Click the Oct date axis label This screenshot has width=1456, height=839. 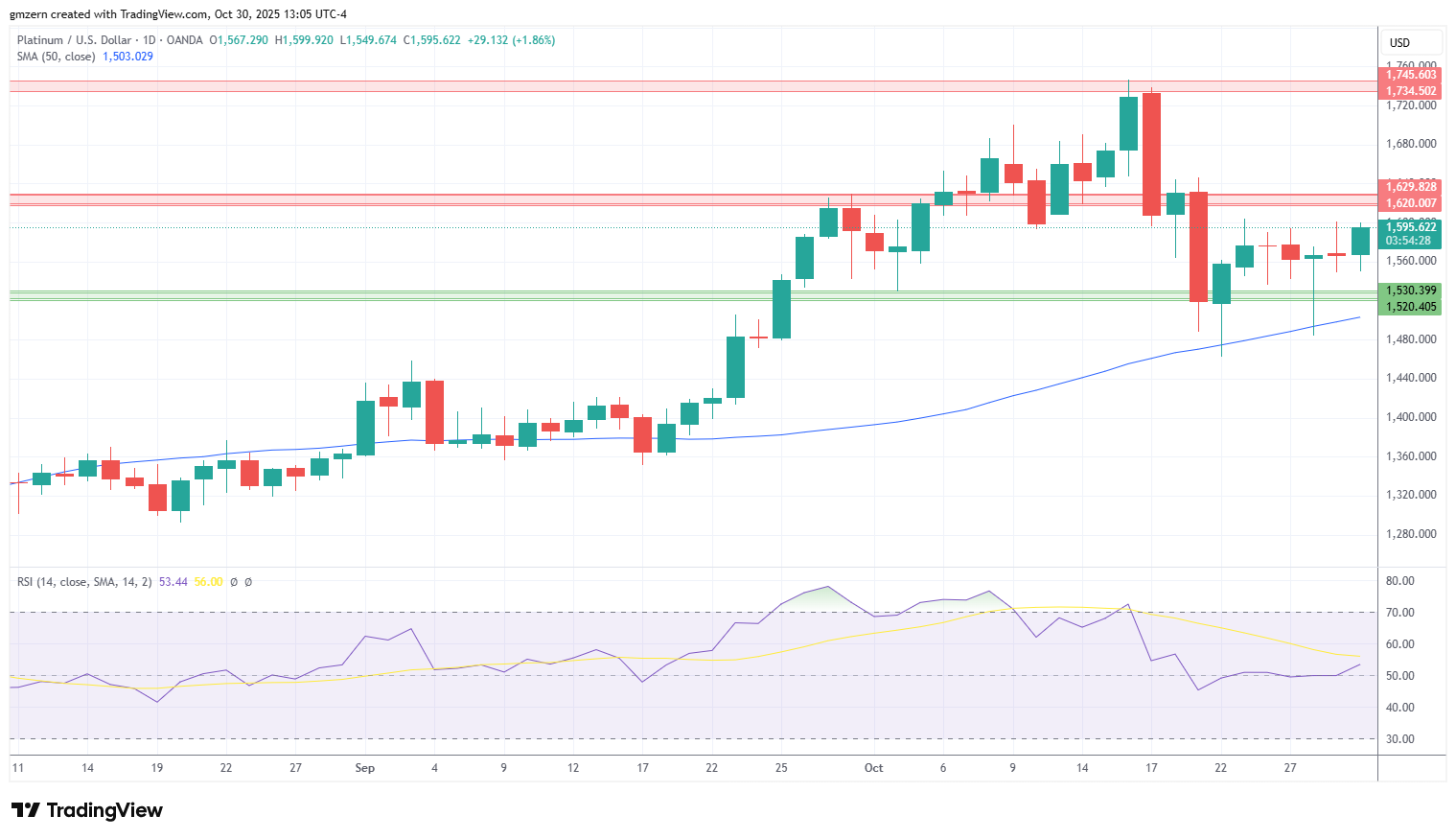(x=873, y=768)
